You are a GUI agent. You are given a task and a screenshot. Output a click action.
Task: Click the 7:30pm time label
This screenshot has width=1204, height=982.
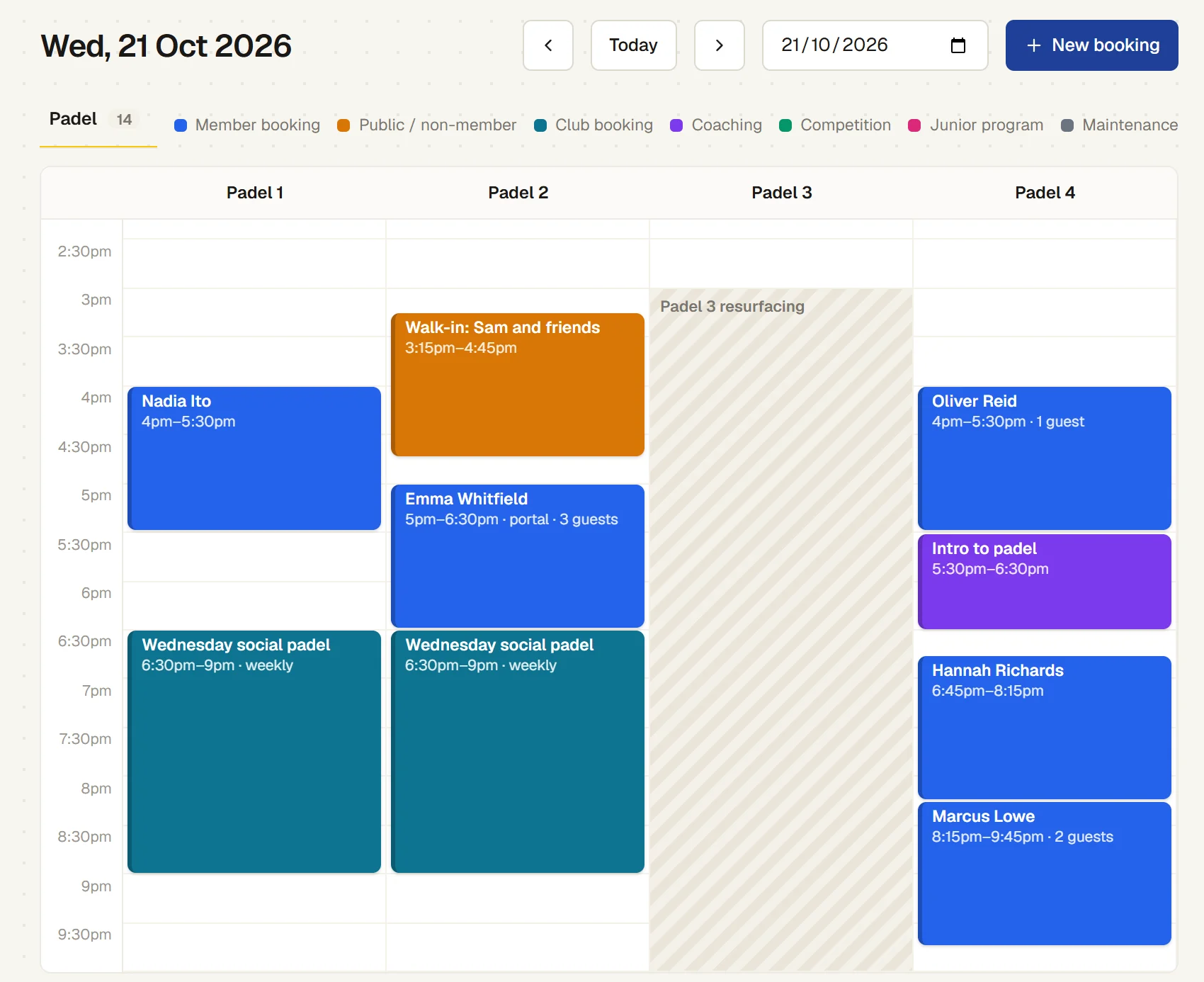(x=85, y=739)
